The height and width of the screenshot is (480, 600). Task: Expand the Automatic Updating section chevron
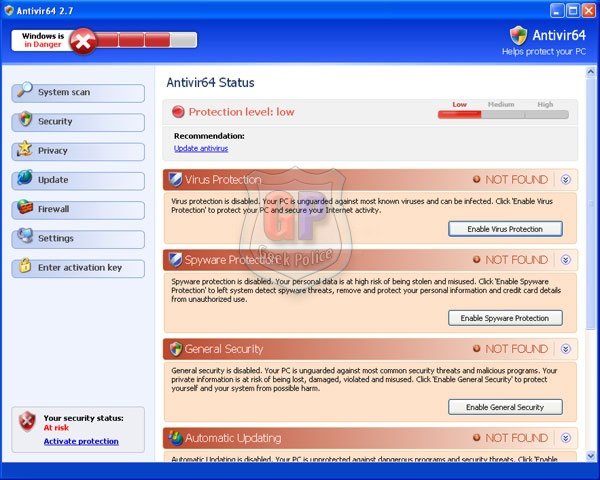566,438
